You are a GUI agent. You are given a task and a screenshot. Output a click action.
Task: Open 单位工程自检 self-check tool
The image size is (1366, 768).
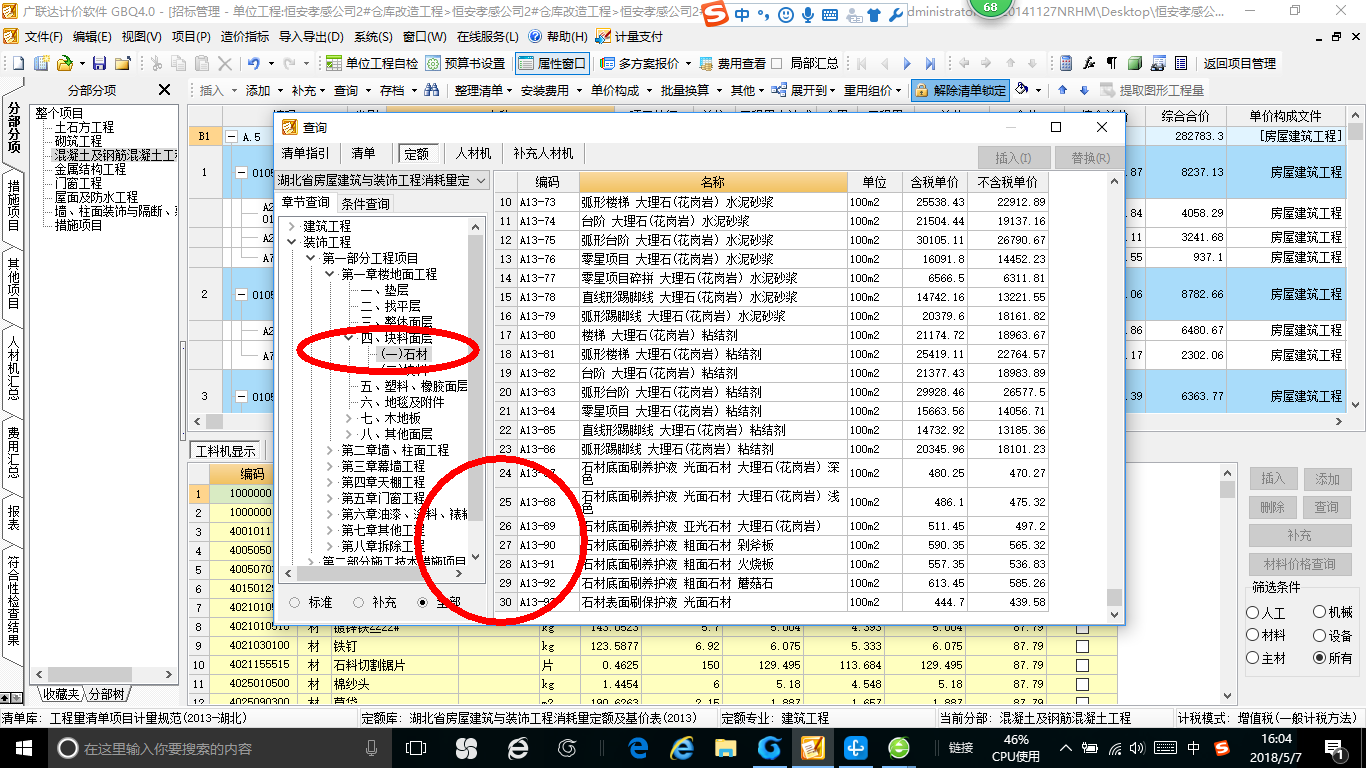(x=372, y=63)
